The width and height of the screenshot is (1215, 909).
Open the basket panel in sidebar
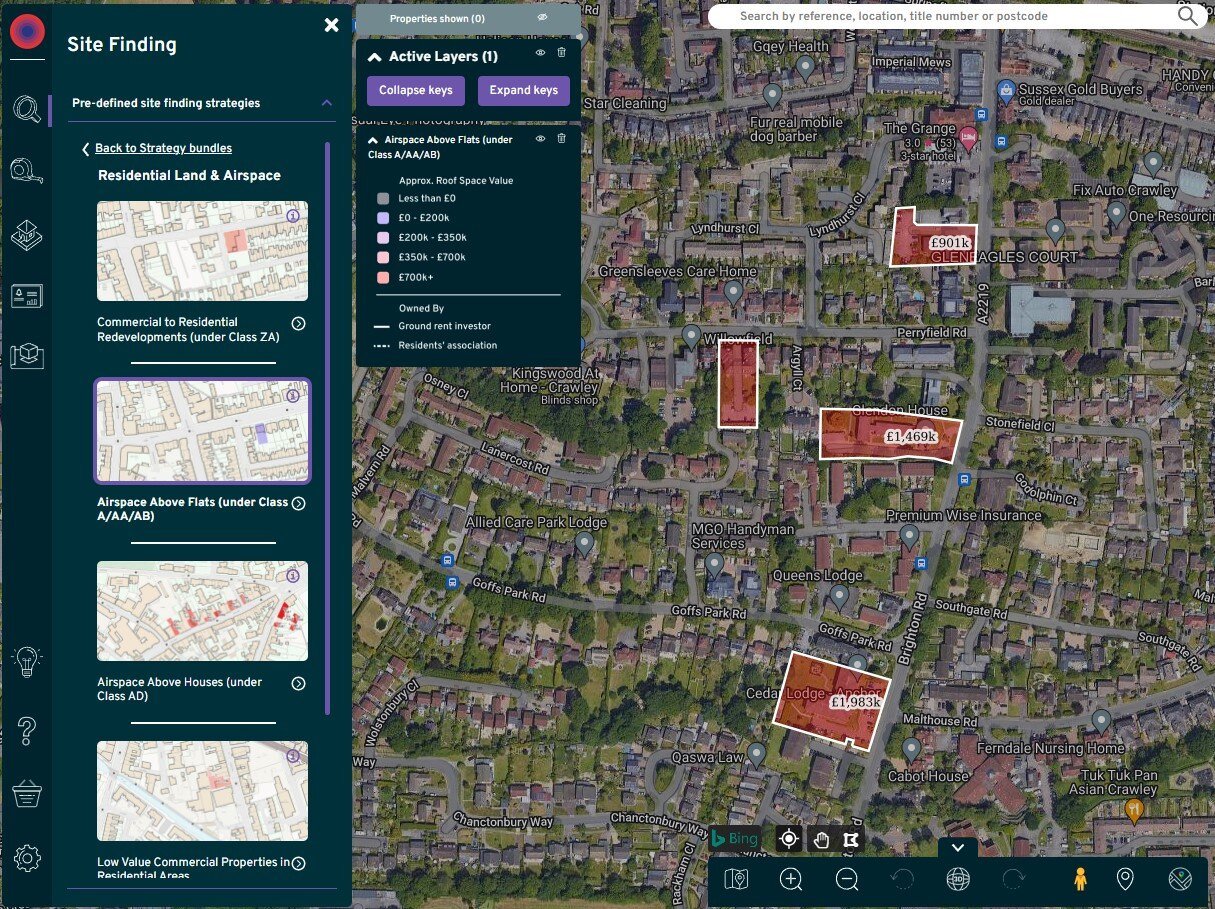click(x=27, y=792)
